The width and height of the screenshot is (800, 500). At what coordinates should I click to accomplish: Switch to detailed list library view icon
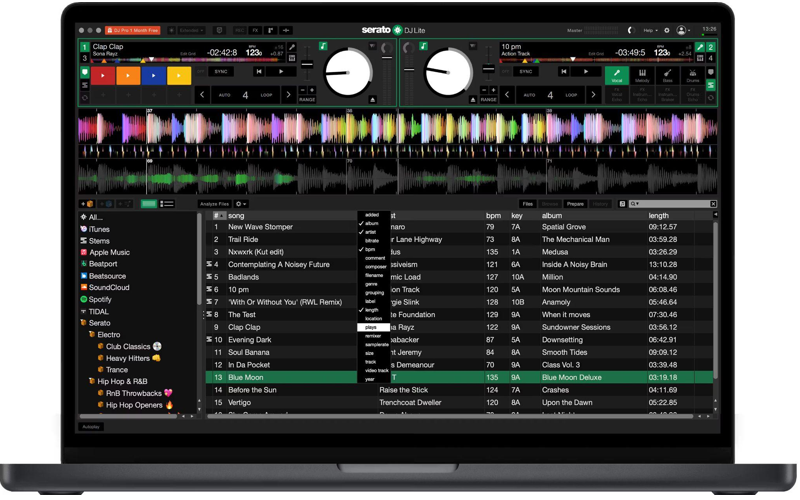[167, 204]
